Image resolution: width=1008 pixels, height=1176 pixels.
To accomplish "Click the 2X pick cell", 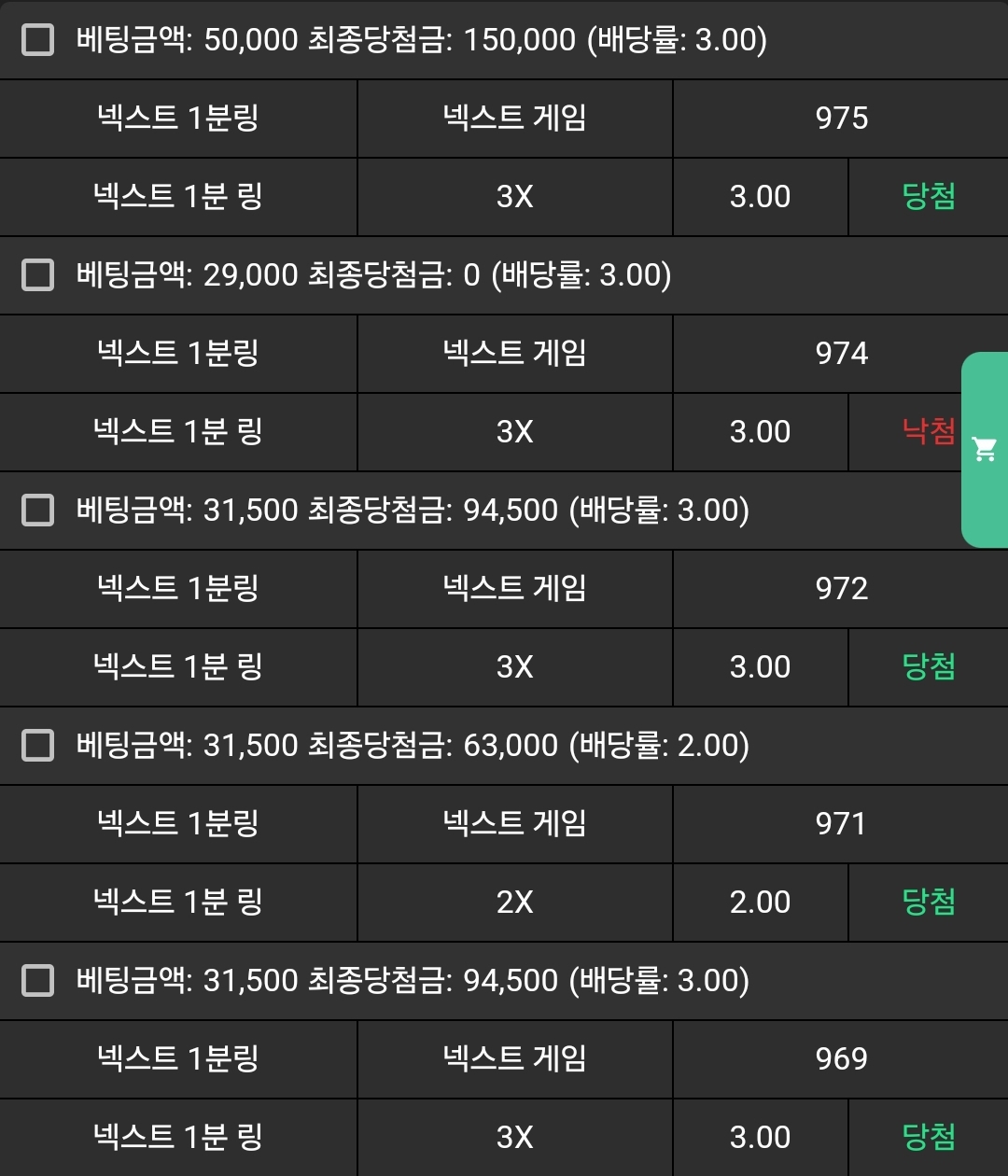I will coord(514,902).
